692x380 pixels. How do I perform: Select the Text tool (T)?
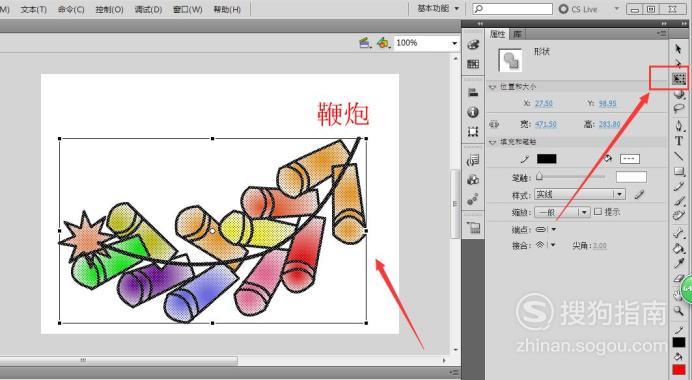pyautogui.click(x=679, y=141)
